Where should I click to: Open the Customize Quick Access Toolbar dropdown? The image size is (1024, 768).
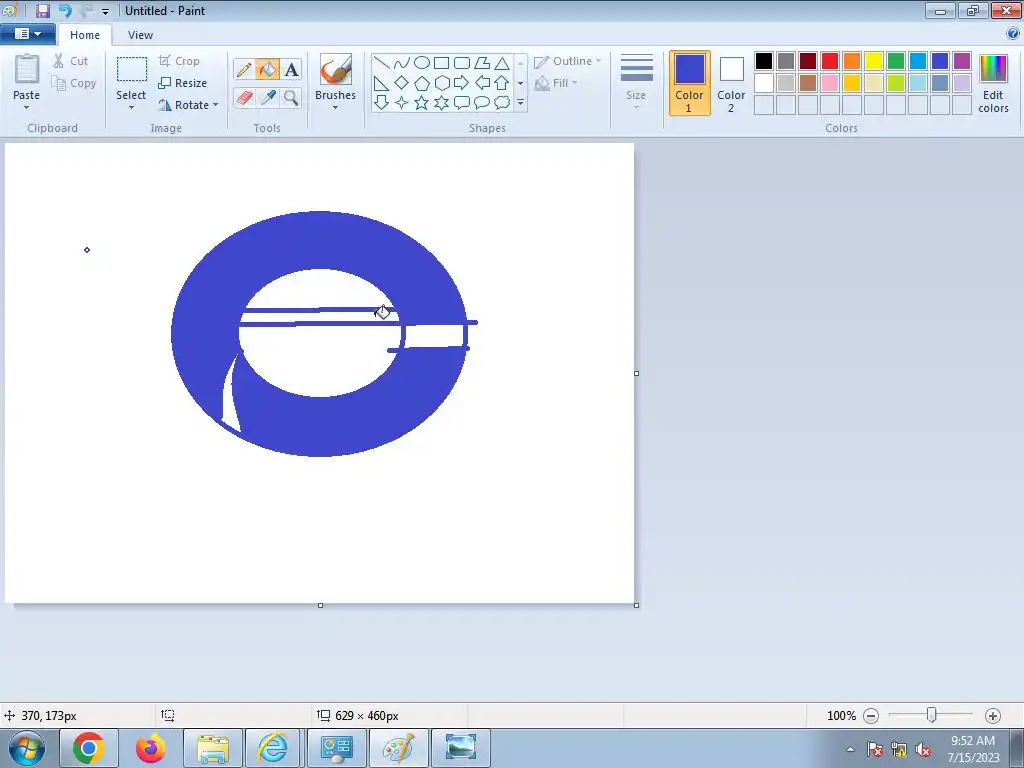tap(105, 11)
